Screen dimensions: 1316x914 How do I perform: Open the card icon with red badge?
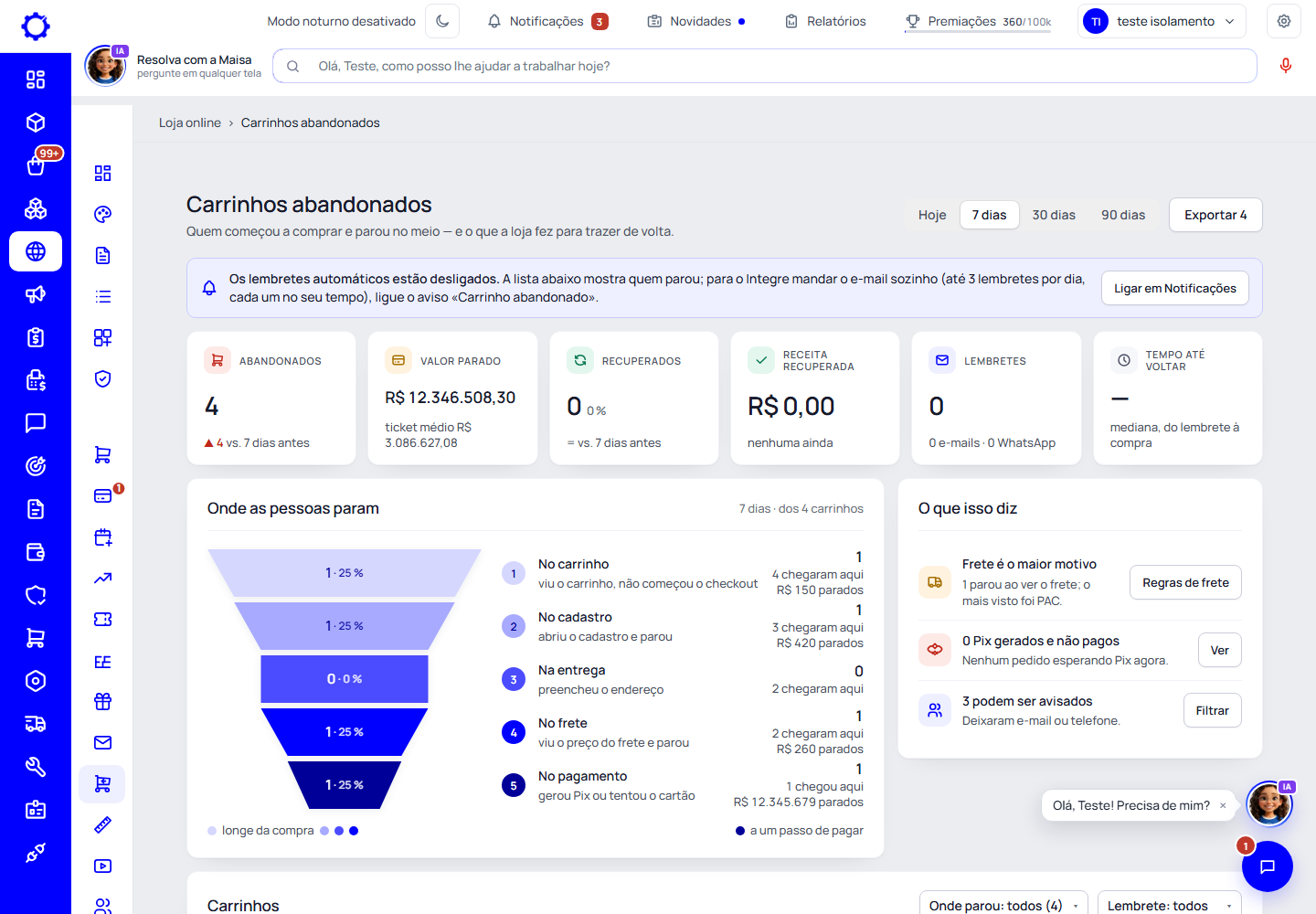(102, 495)
